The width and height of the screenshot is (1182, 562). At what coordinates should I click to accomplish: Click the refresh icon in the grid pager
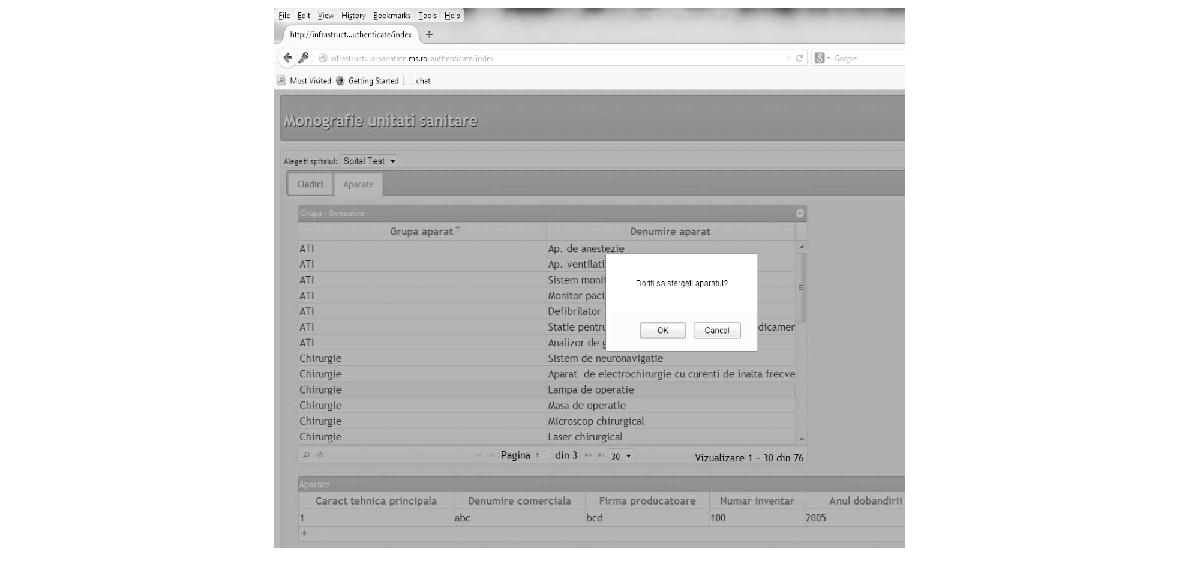[x=320, y=455]
